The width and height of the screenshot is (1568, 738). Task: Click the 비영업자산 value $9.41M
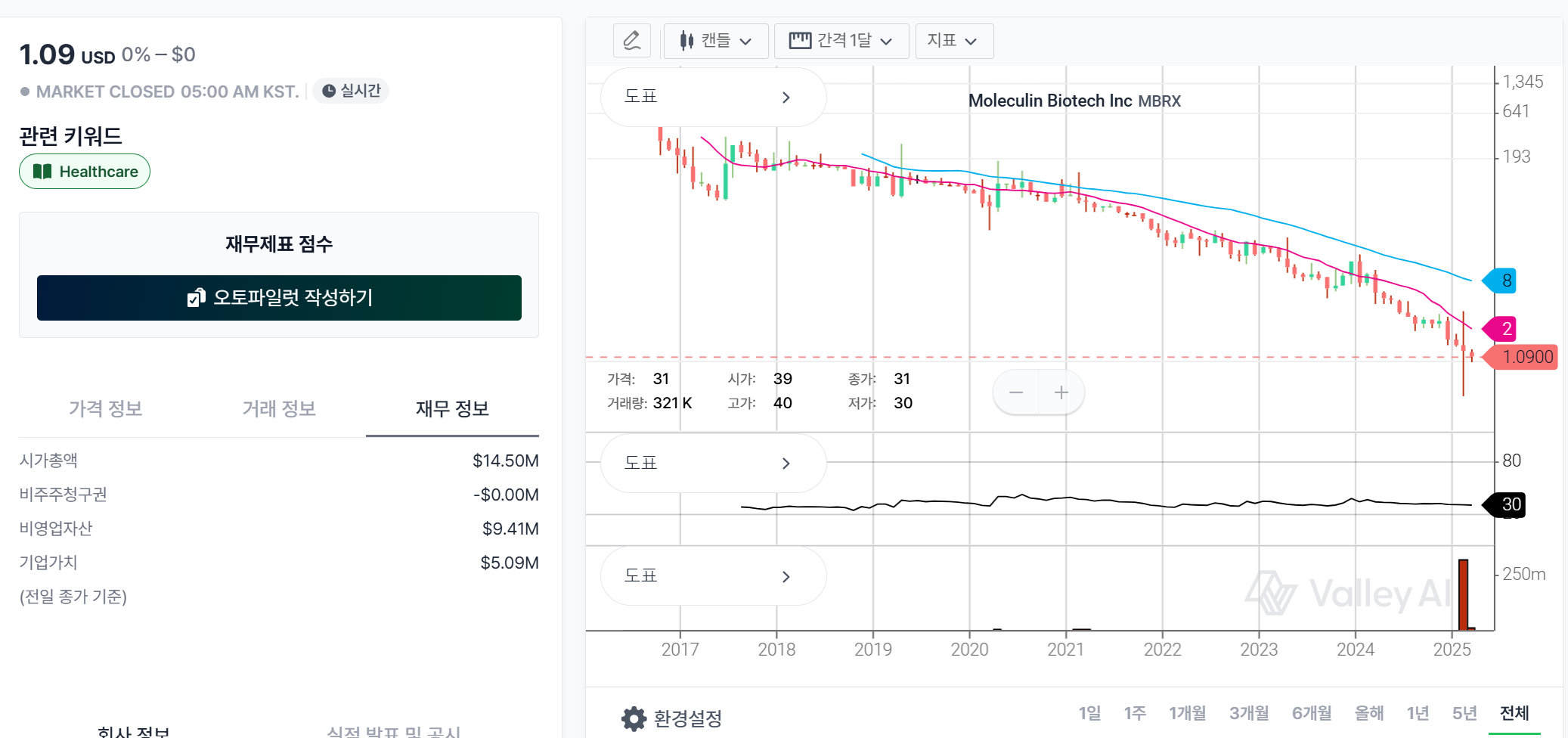click(x=510, y=529)
